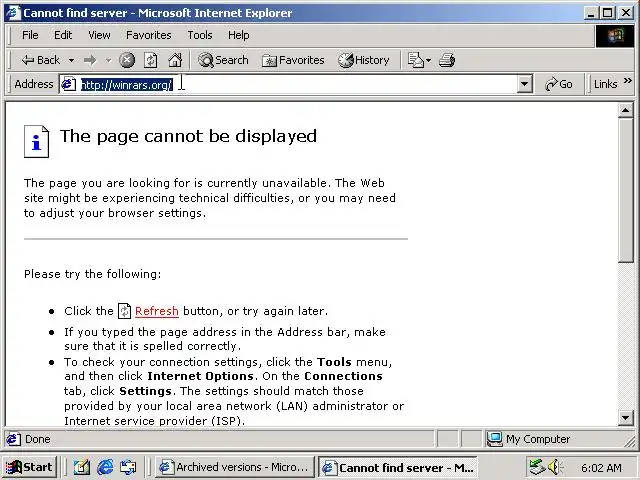Click the Start button
Viewport: 640px width, 480px height.
point(29,467)
